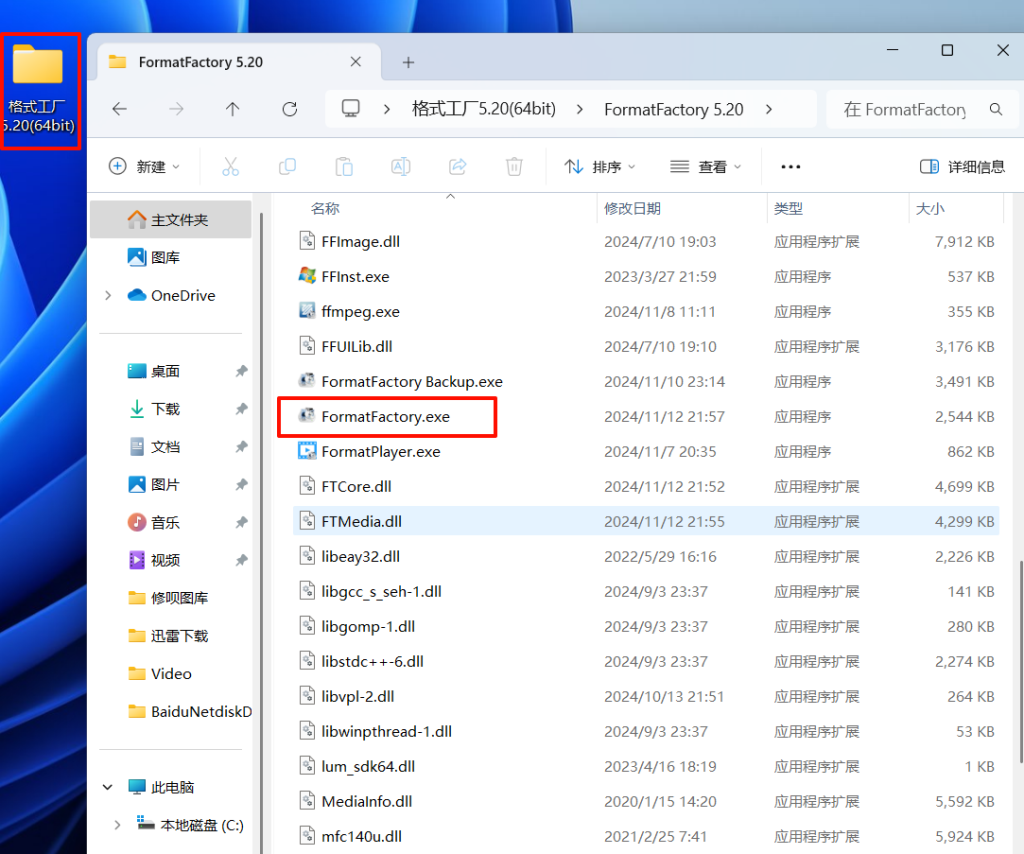Viewport: 1024px width, 854px height.
Task: Click 格式工厂5.20(64bit) breadcrumb in address bar
Action: (484, 109)
